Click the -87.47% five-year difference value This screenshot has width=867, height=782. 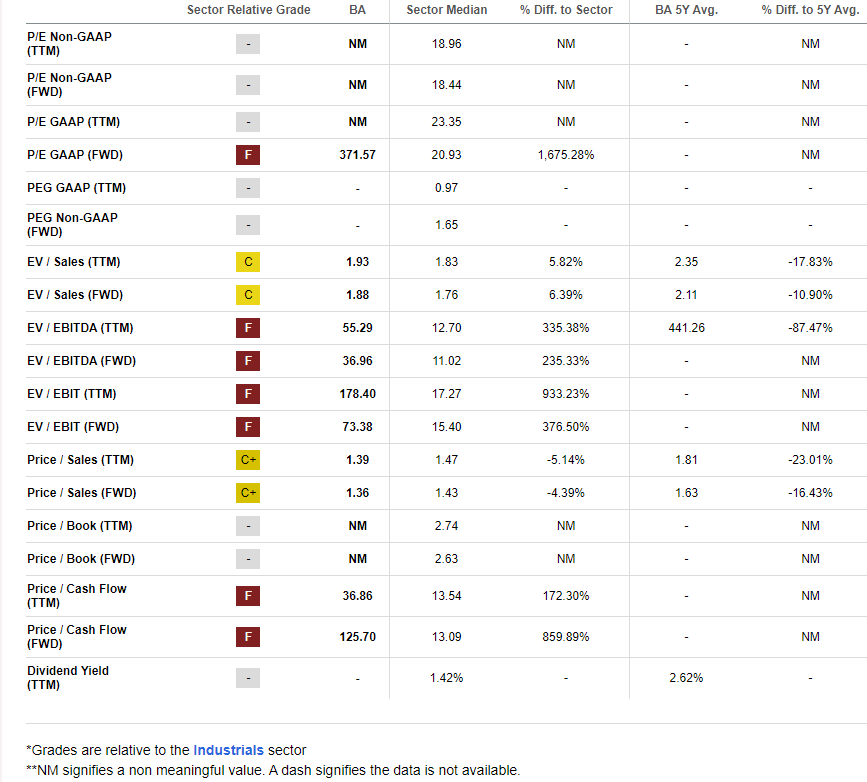810,328
